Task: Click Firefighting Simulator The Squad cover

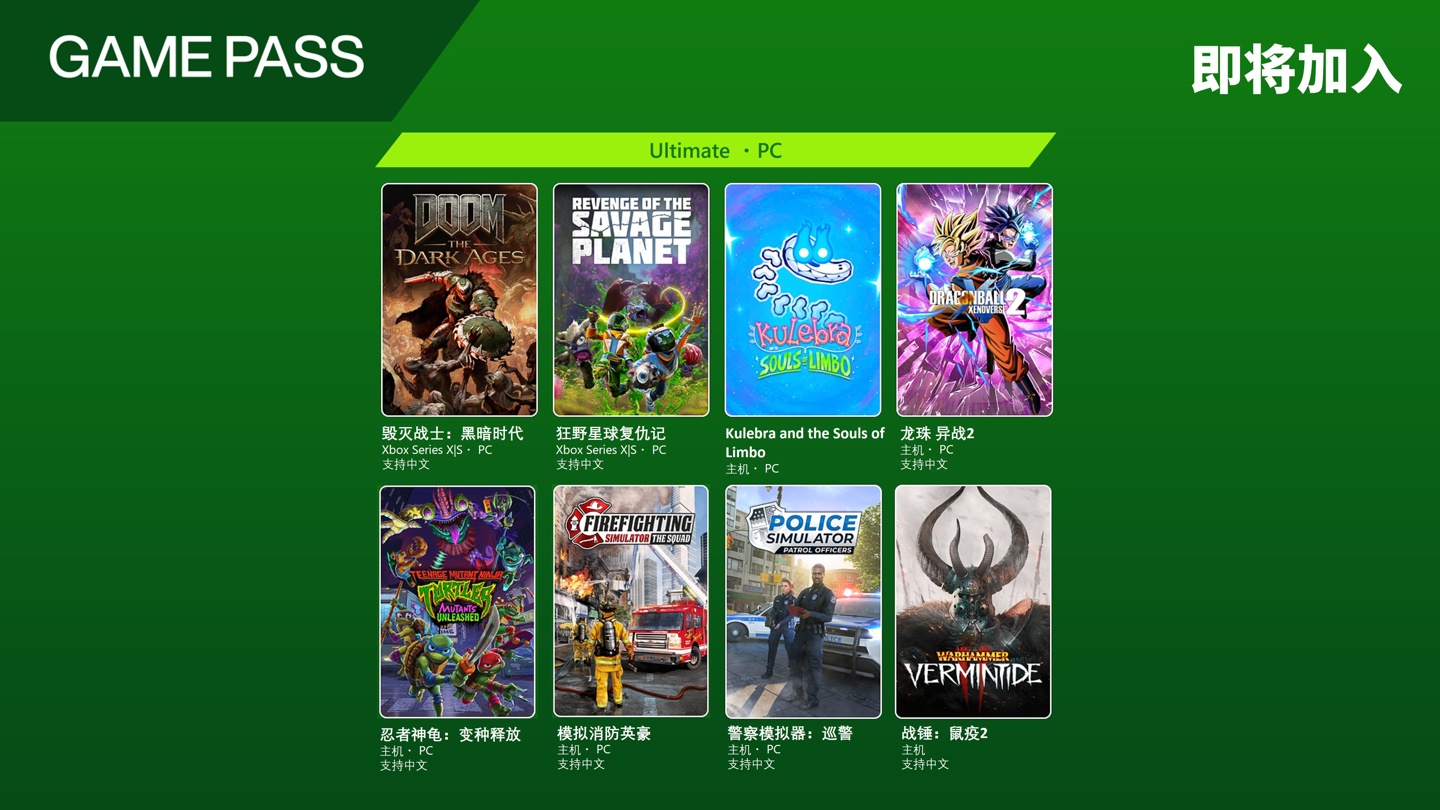Action: coord(631,602)
